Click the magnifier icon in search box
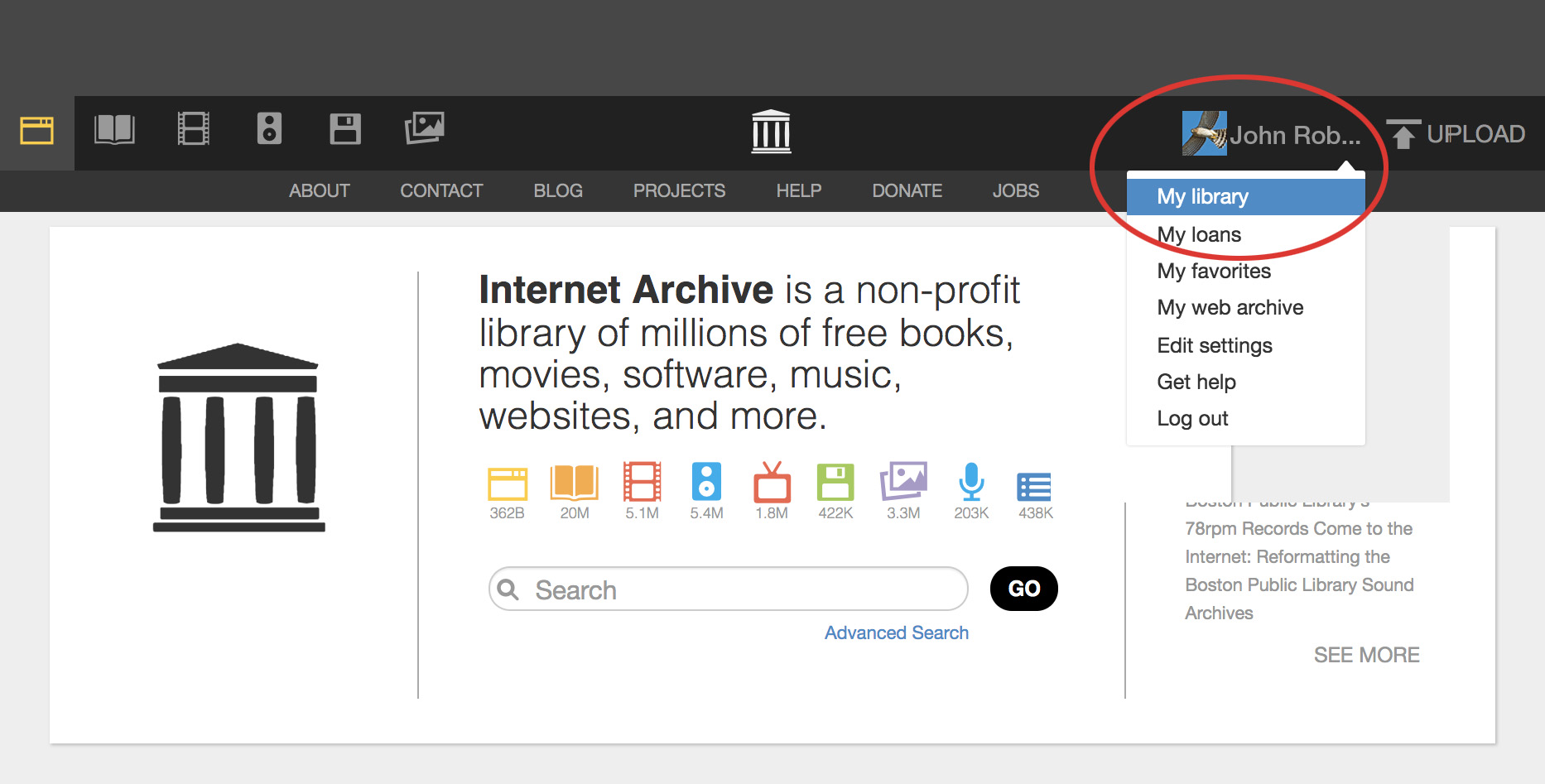Image resolution: width=1545 pixels, height=784 pixels. [x=508, y=589]
